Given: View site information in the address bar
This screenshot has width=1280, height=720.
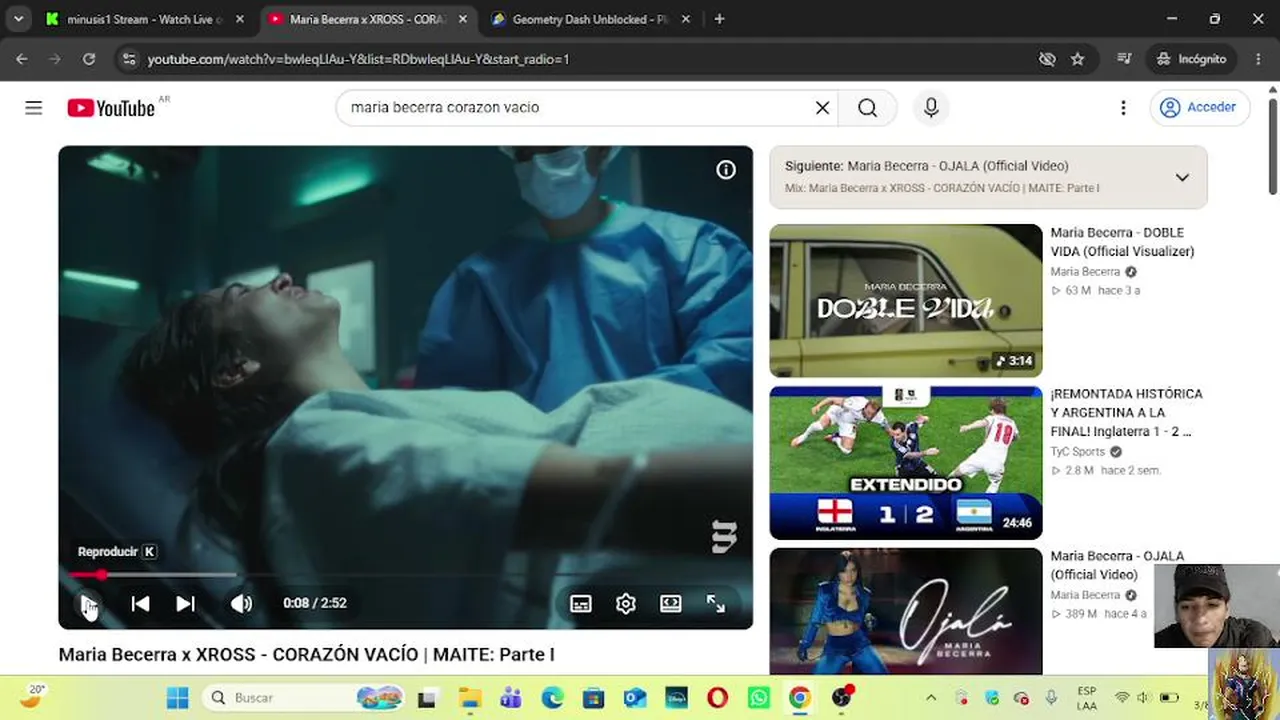Looking at the screenshot, I should point(128,59).
